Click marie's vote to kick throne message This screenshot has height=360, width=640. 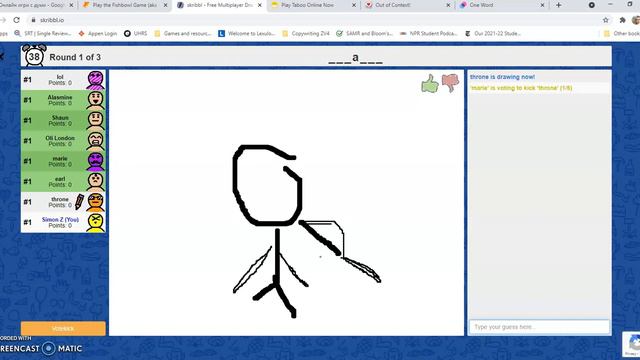click(x=521, y=88)
